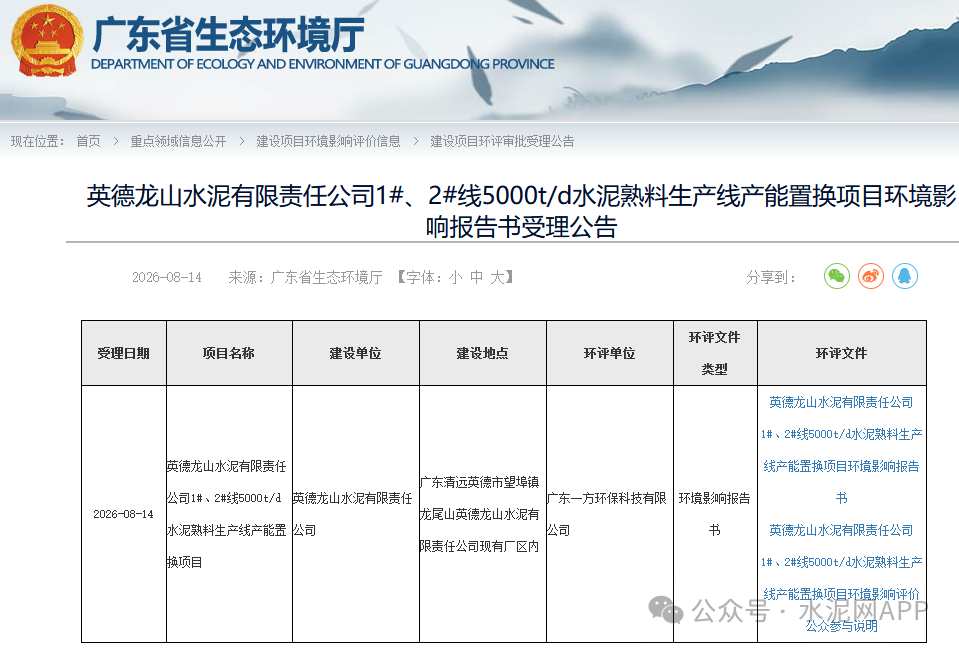
Task: Share the page to WeChat
Action: click(x=837, y=276)
